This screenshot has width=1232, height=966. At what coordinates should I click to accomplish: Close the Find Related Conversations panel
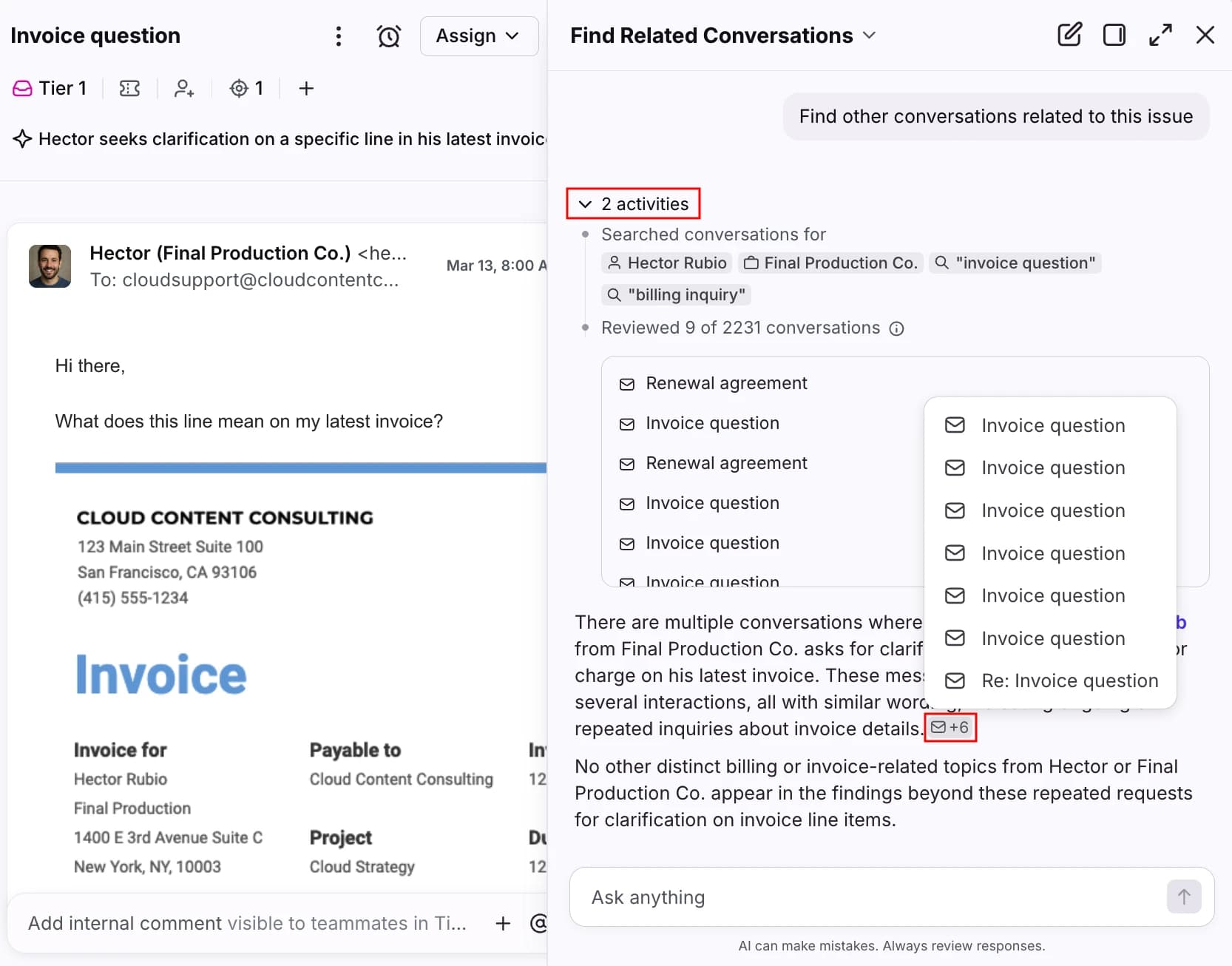coord(1205,35)
